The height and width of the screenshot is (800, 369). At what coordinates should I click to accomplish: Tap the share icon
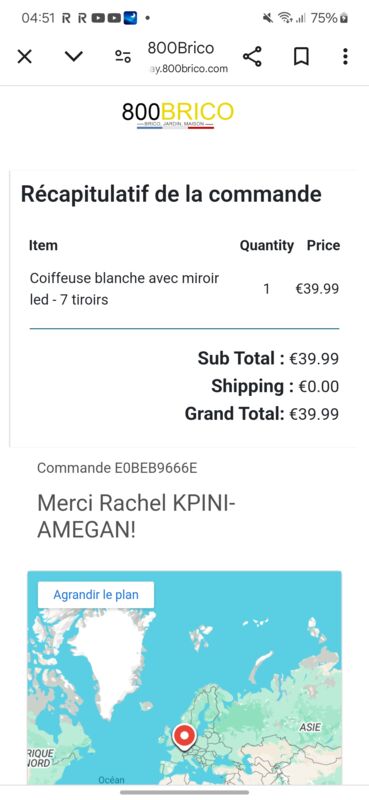point(252,56)
